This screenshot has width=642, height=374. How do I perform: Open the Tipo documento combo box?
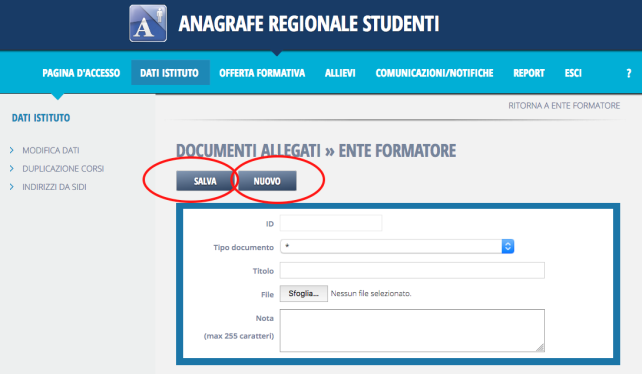397,246
